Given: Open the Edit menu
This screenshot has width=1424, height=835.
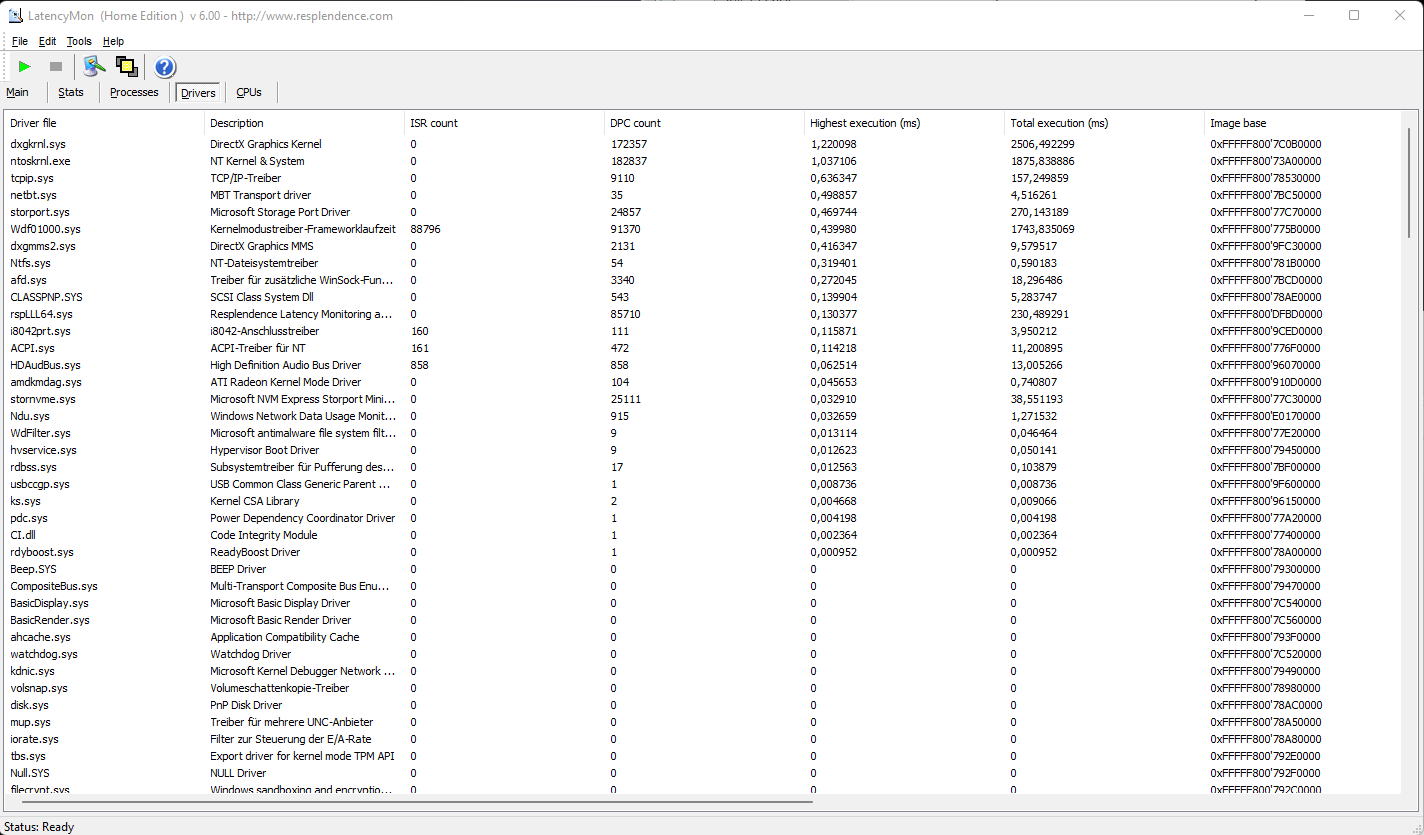Looking at the screenshot, I should tap(48, 41).
